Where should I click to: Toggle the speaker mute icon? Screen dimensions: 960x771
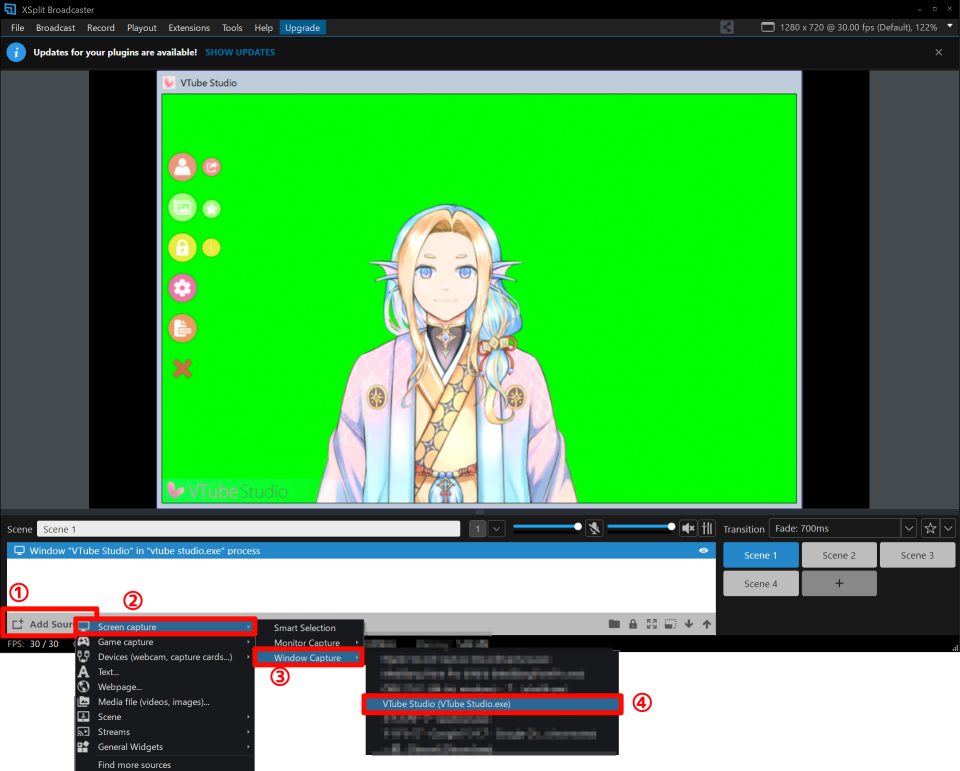click(x=688, y=528)
